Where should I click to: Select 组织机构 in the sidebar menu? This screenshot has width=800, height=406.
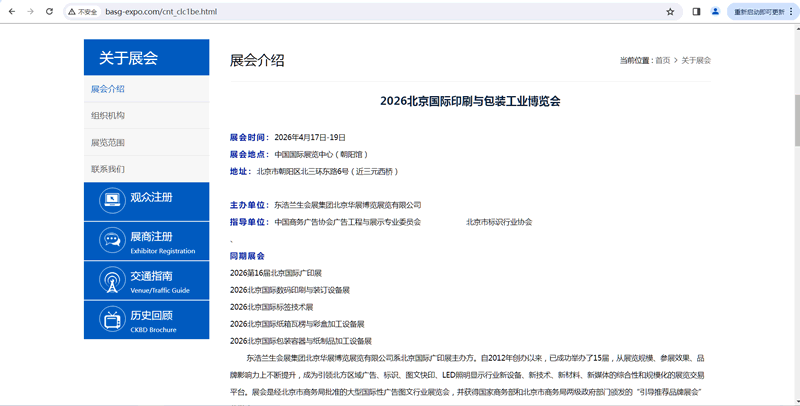coord(108,116)
